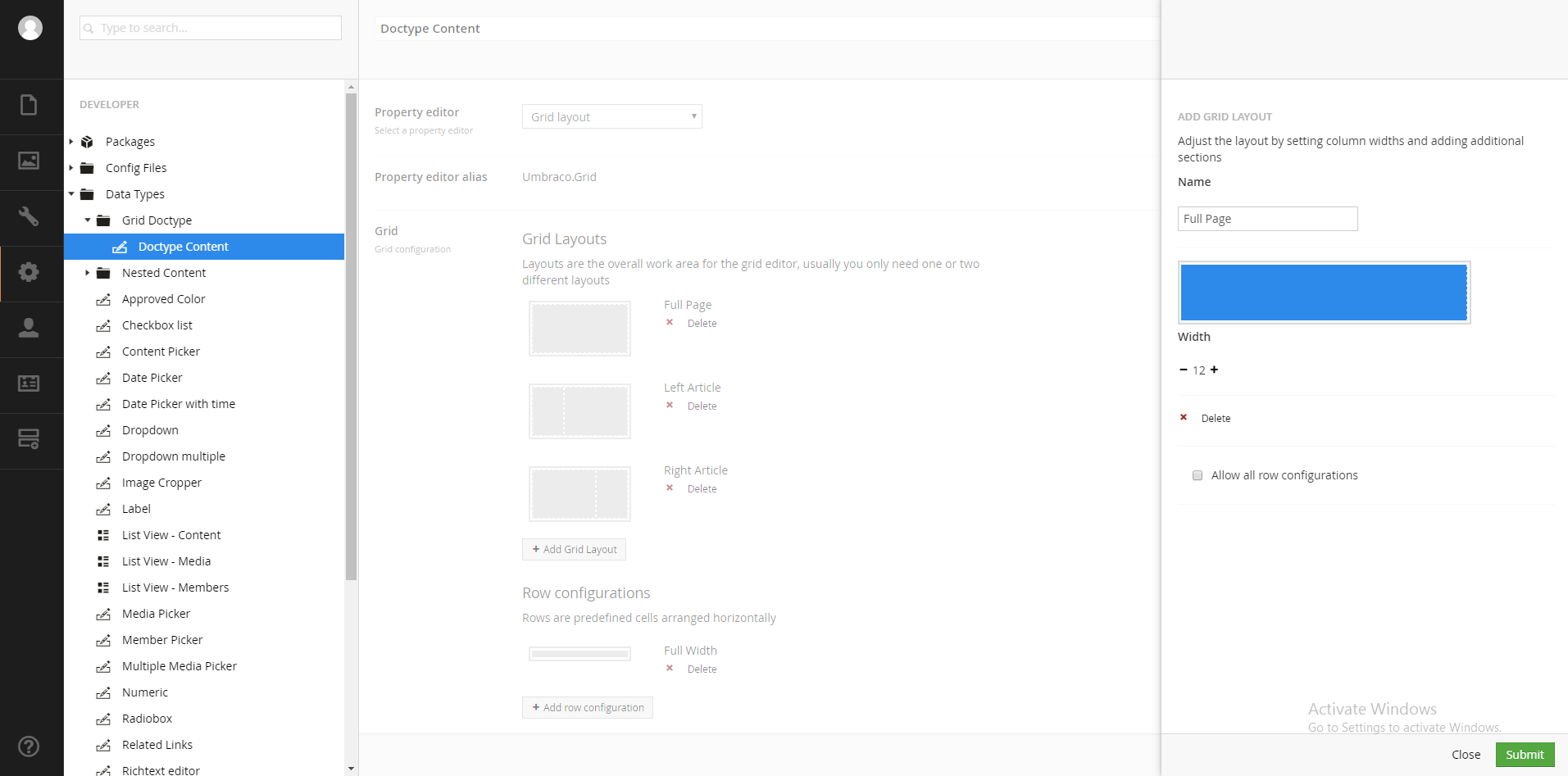Focus the Type to search field
The image size is (1568, 776).
211,28
